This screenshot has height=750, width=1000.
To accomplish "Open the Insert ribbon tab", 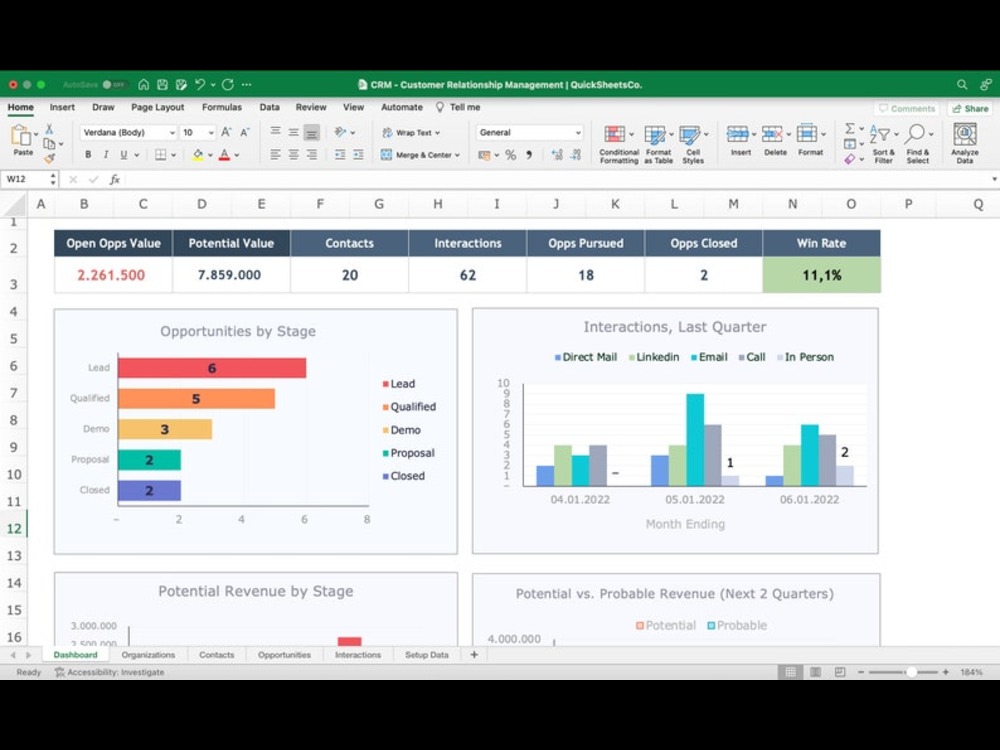I will tap(62, 107).
